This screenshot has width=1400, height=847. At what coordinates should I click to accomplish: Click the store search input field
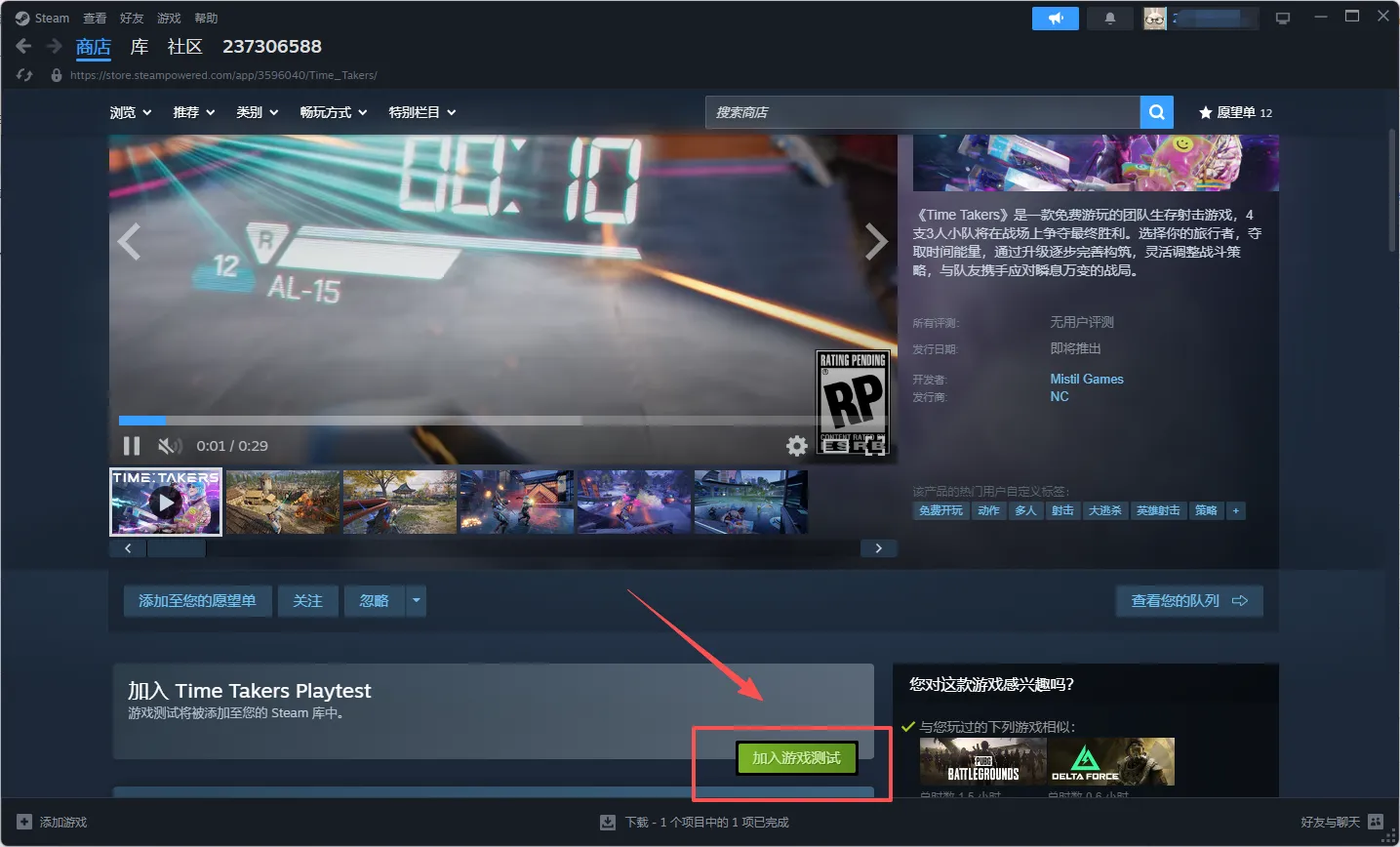click(x=923, y=112)
